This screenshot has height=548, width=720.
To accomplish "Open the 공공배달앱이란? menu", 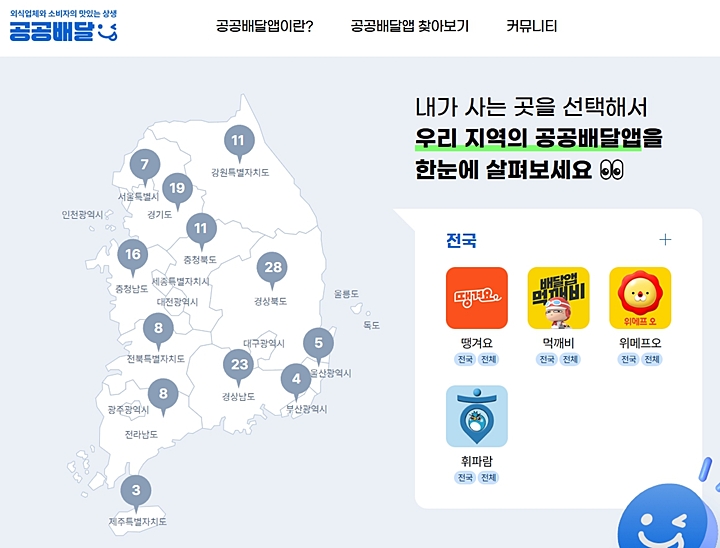I will click(264, 26).
